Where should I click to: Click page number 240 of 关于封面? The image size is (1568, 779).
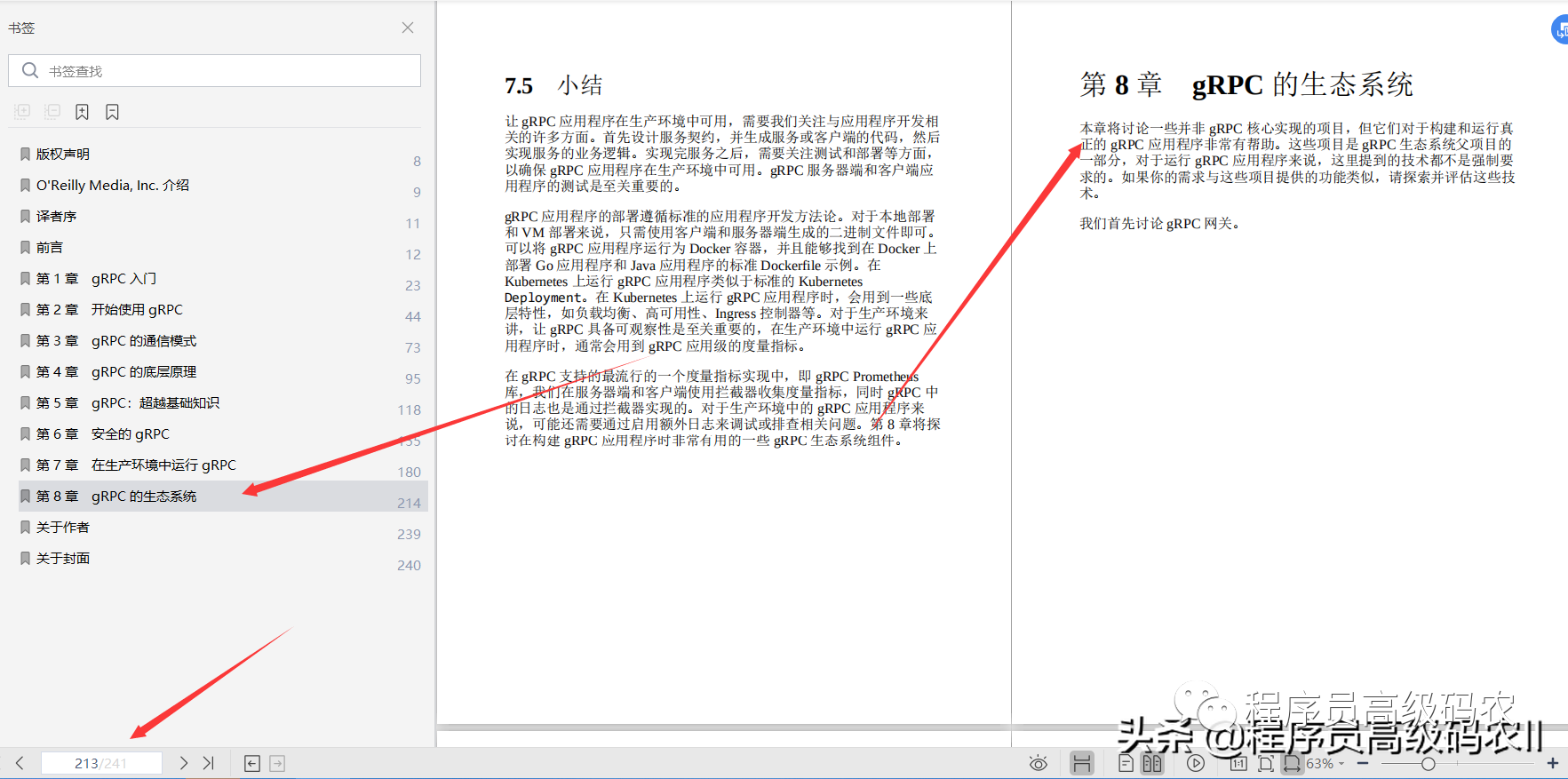(409, 565)
